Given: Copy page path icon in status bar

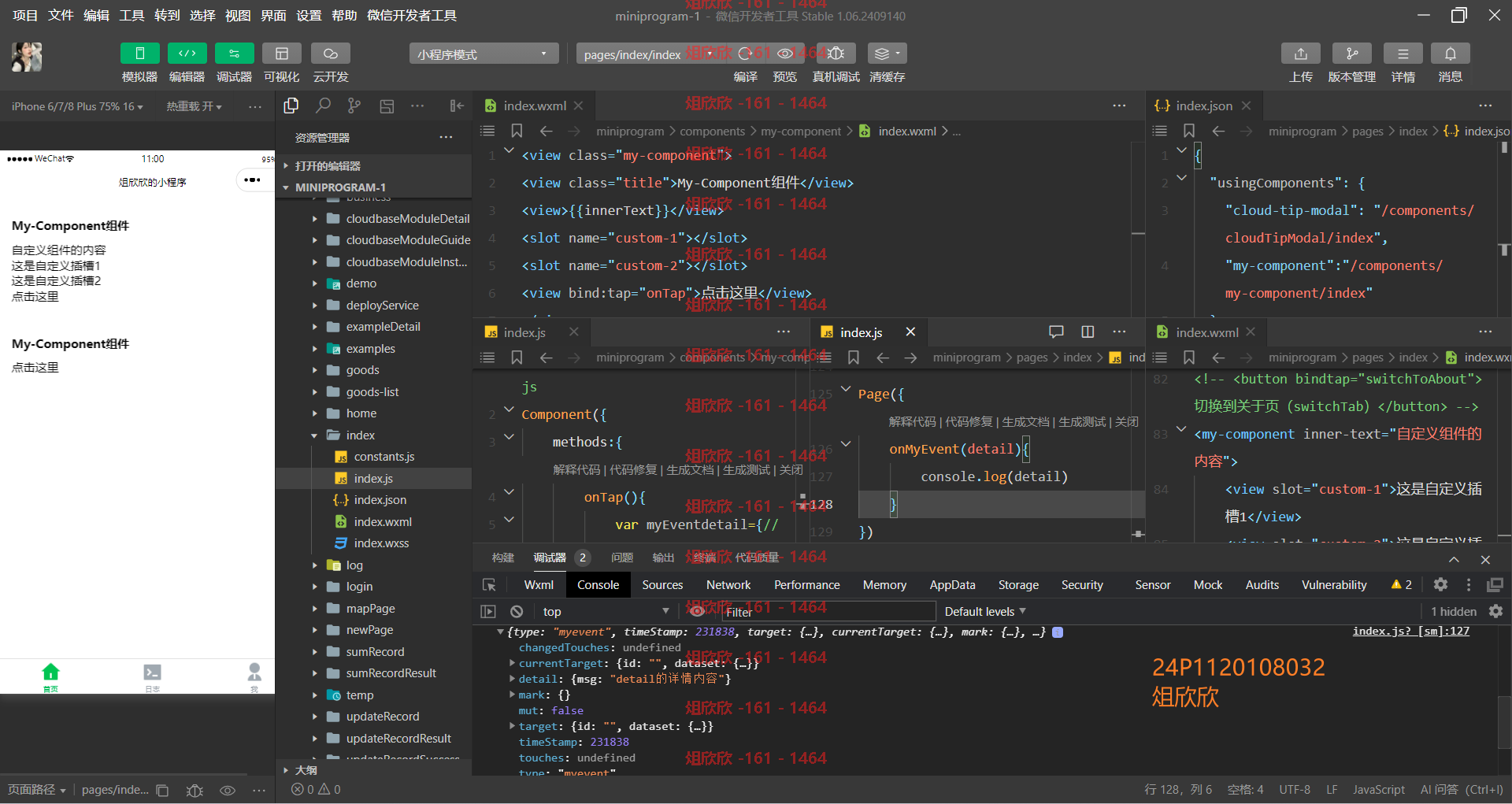Looking at the screenshot, I should coord(162,790).
